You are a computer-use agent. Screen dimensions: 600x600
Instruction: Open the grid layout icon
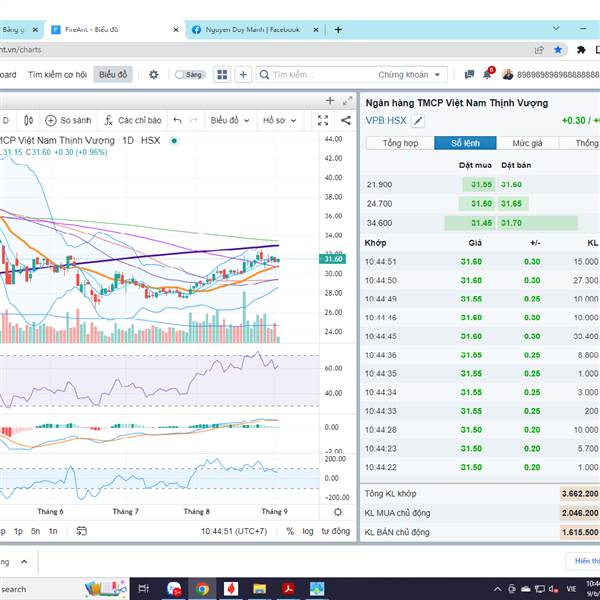222,75
